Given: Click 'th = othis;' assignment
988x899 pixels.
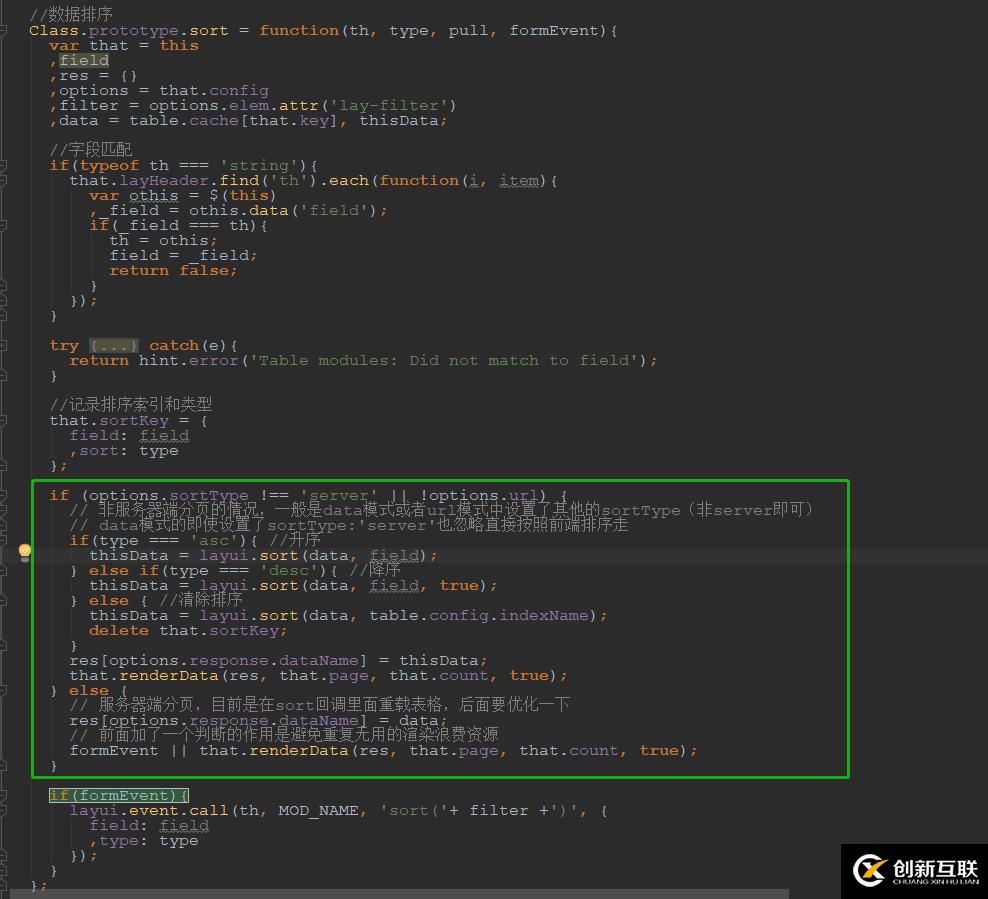Looking at the screenshot, I should [163, 241].
